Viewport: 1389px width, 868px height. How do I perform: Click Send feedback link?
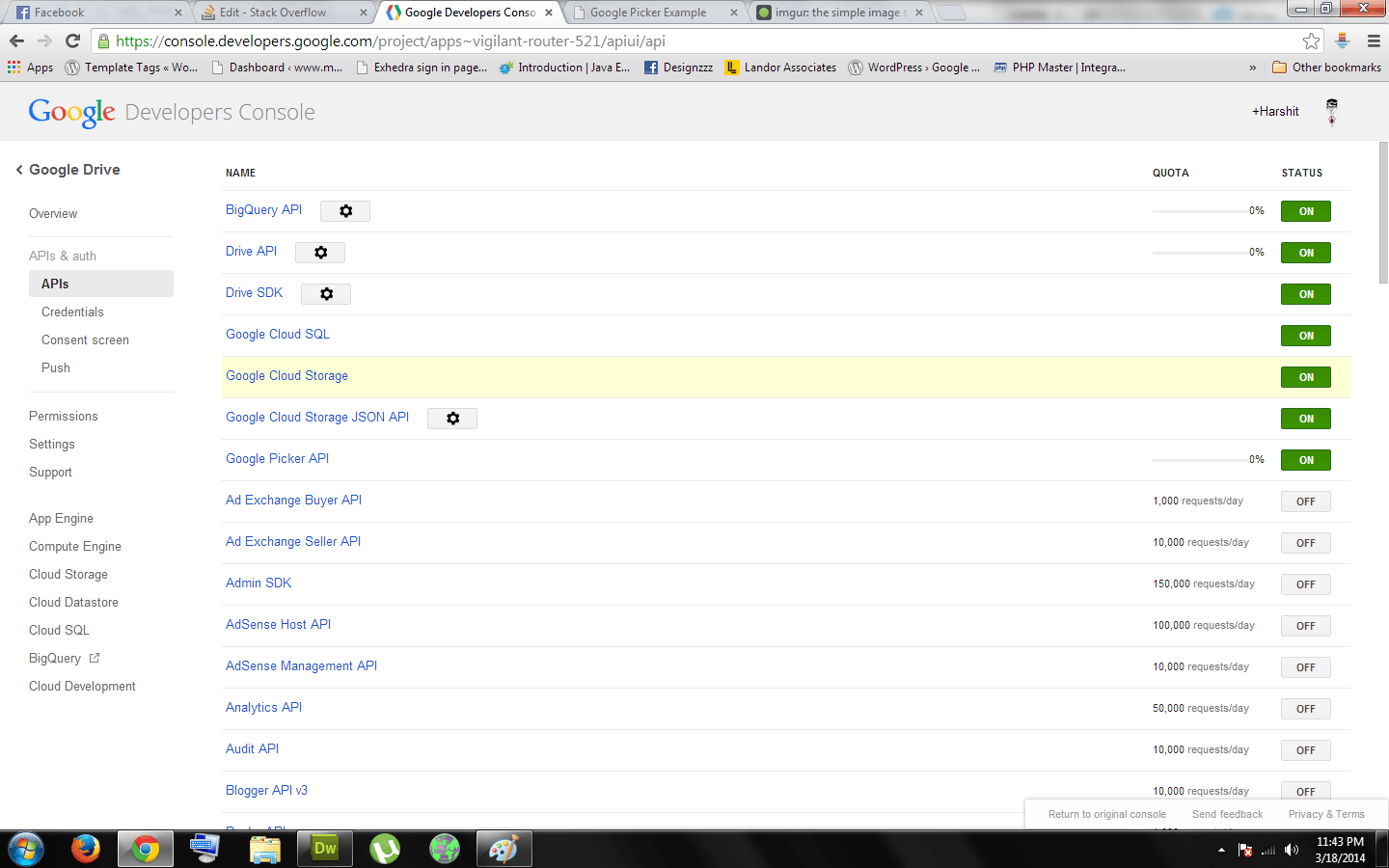[x=1227, y=814]
